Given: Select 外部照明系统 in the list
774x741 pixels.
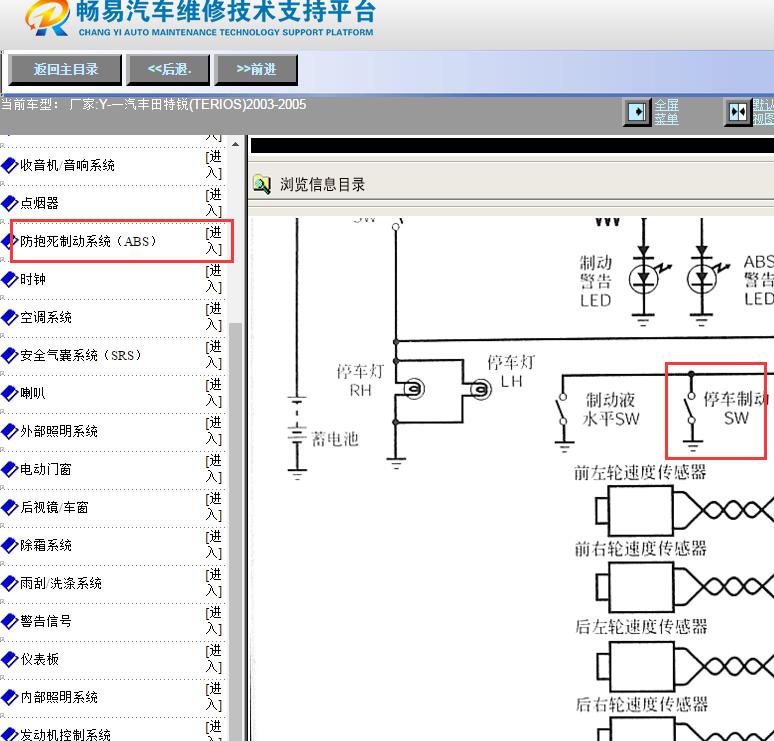Looking at the screenshot, I should click(59, 431).
